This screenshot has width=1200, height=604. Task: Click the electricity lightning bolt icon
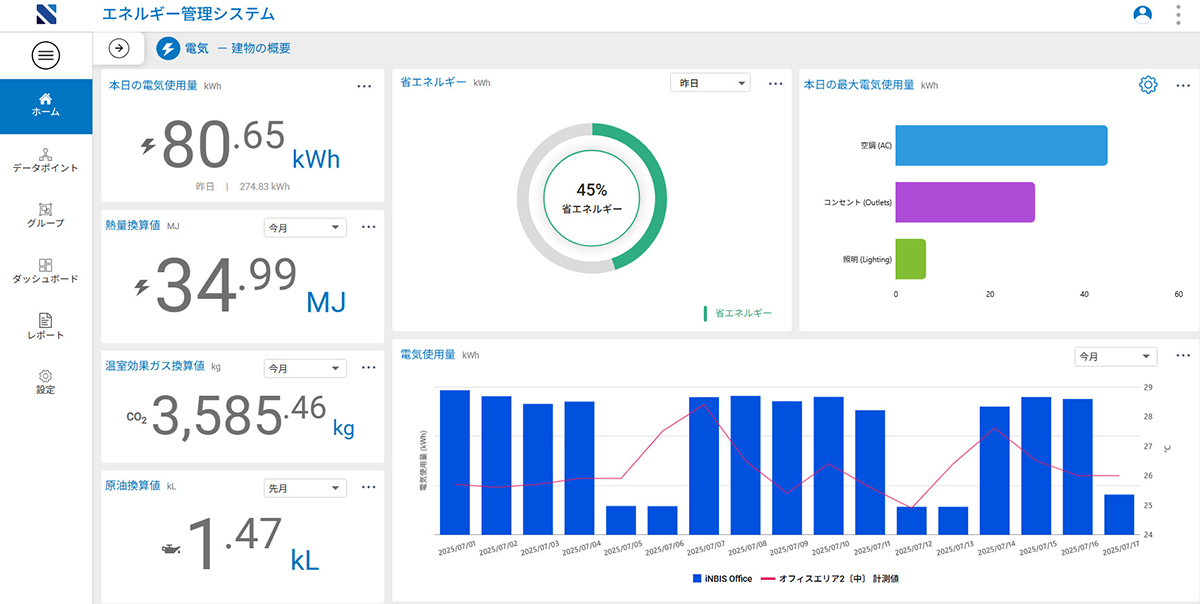[x=169, y=48]
